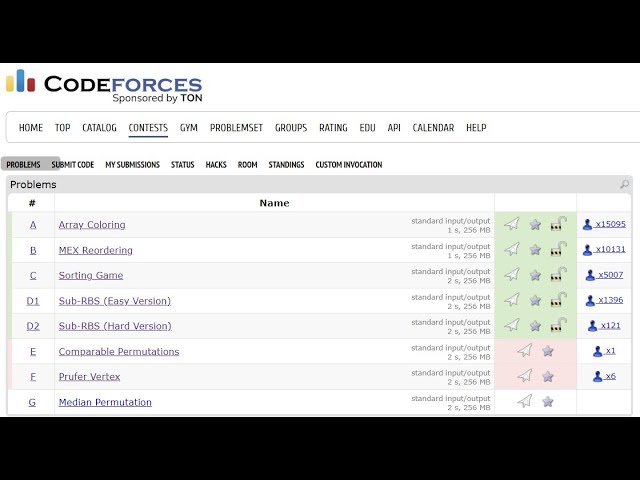Viewport: 640px width, 480px height.
Task: Click the Codeforces logo
Action: tap(104, 86)
